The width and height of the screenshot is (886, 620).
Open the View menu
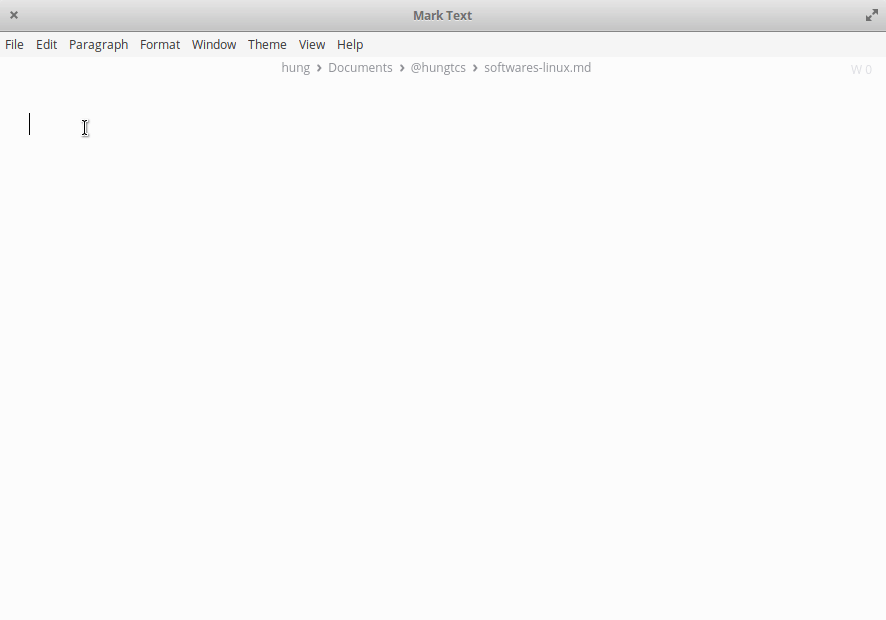pos(312,44)
